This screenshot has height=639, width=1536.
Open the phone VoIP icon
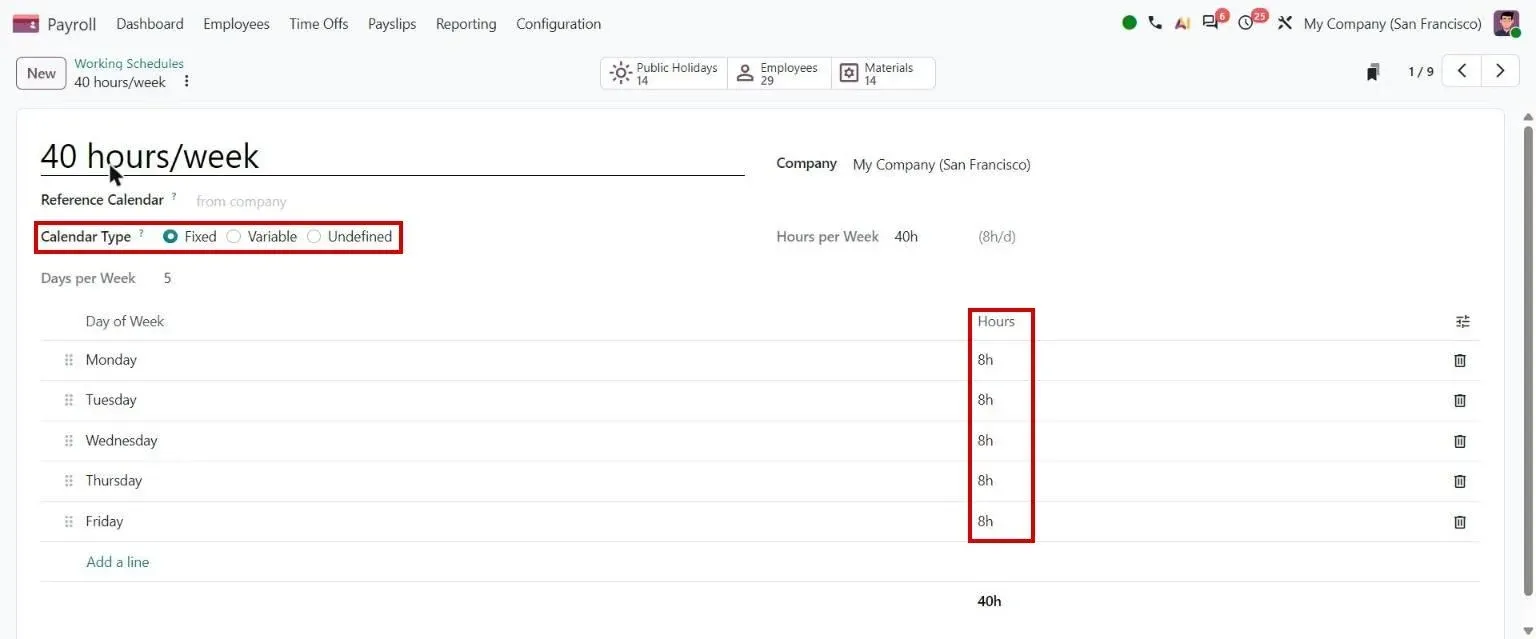[x=1155, y=23]
